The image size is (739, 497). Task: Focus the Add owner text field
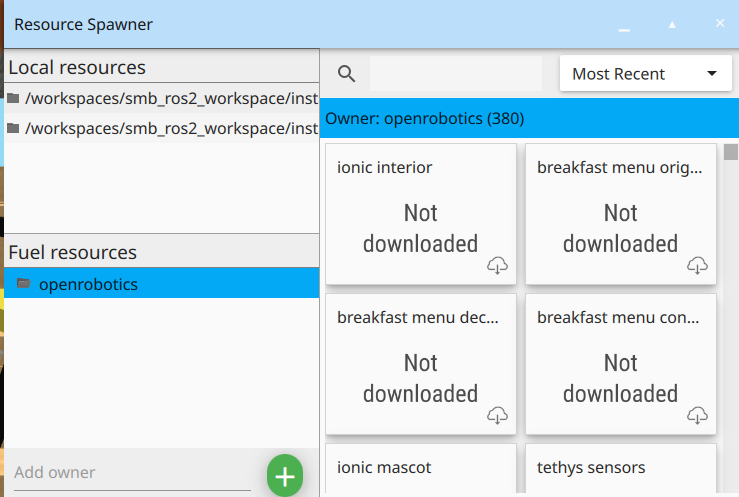click(x=132, y=473)
